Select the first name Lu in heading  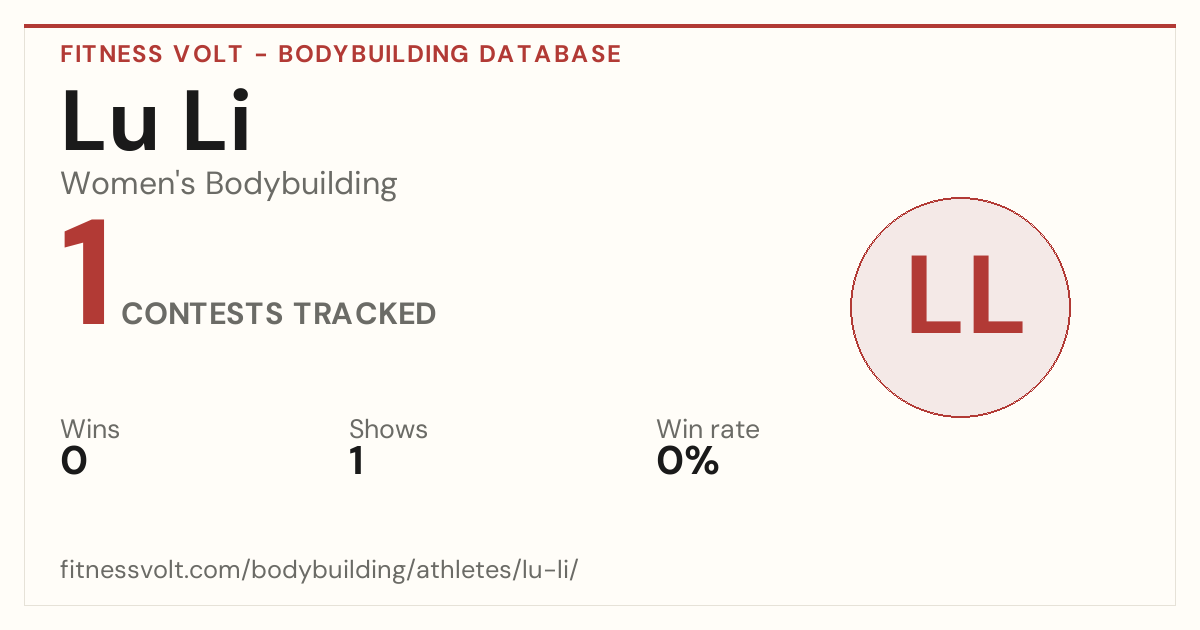point(110,122)
